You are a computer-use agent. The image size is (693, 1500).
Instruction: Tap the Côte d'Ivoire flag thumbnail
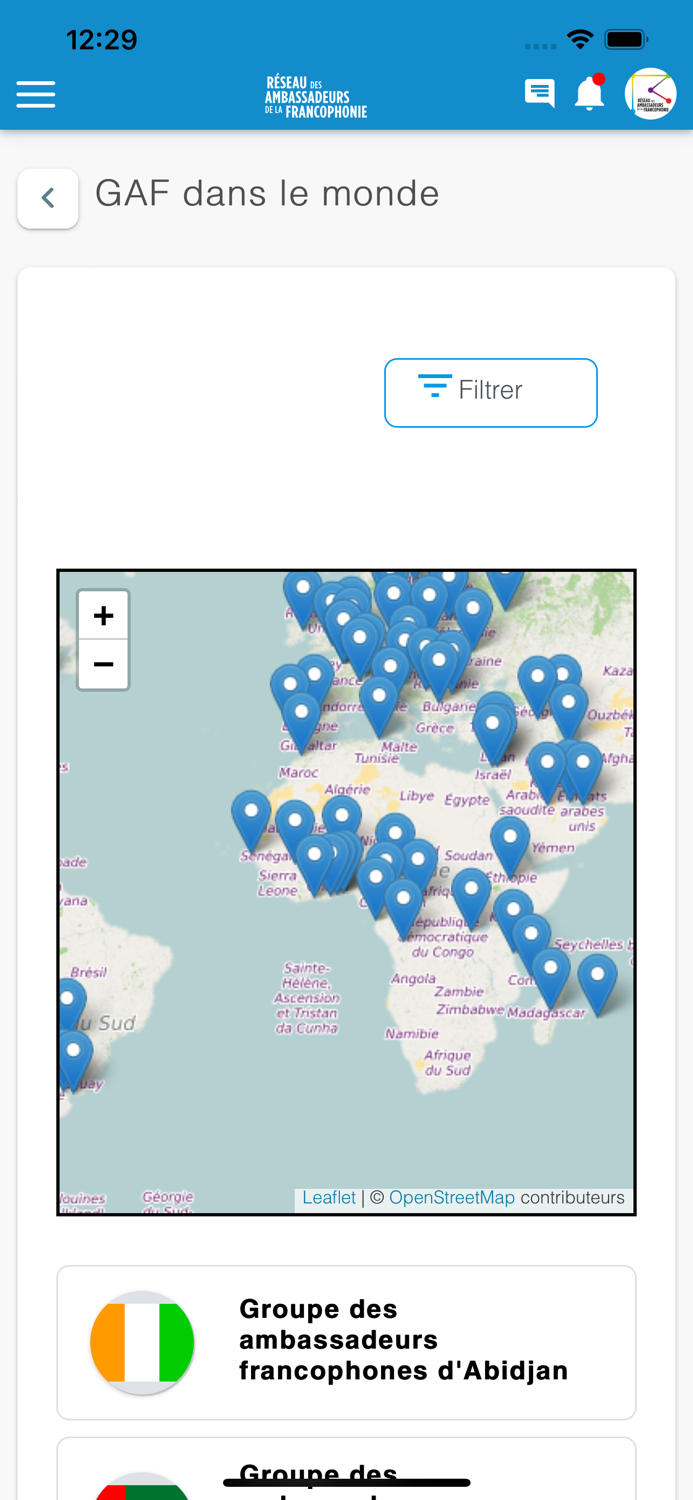pyautogui.click(x=142, y=1342)
